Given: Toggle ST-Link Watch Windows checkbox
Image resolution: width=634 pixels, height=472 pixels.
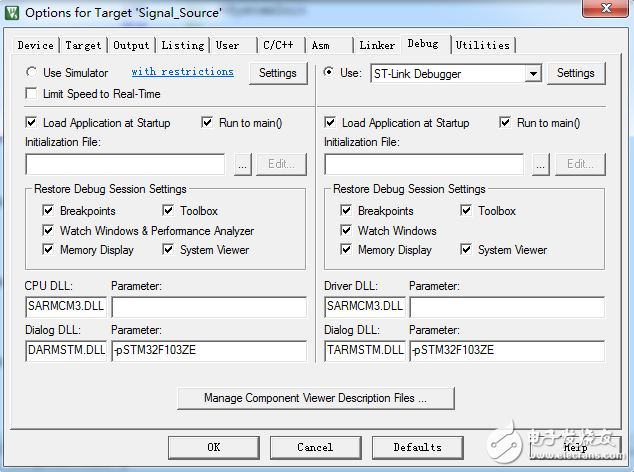Looking at the screenshot, I should point(346,231).
